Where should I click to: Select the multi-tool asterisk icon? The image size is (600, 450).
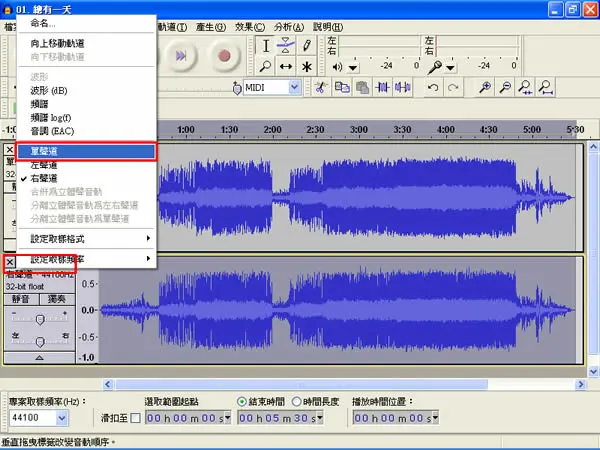tap(307, 66)
